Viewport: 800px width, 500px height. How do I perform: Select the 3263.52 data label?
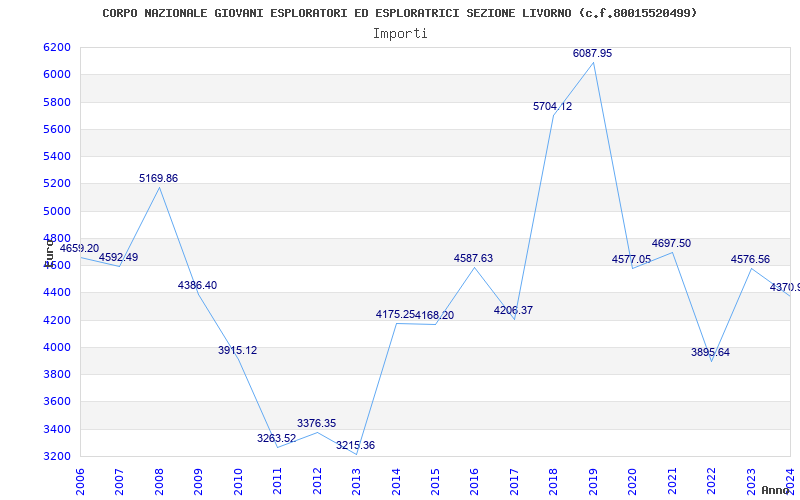(x=277, y=438)
